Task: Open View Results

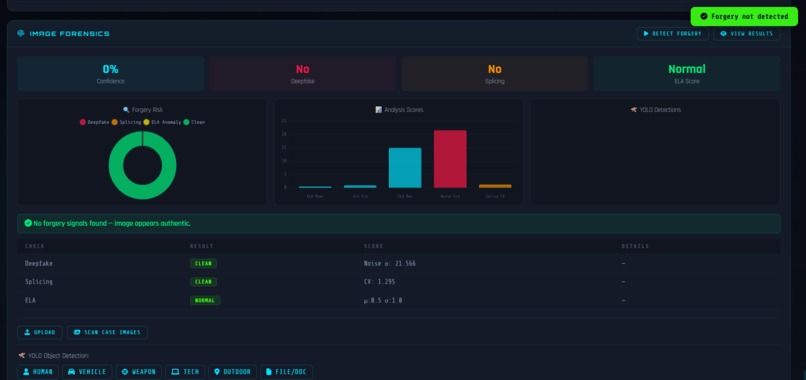Action: 746,33
